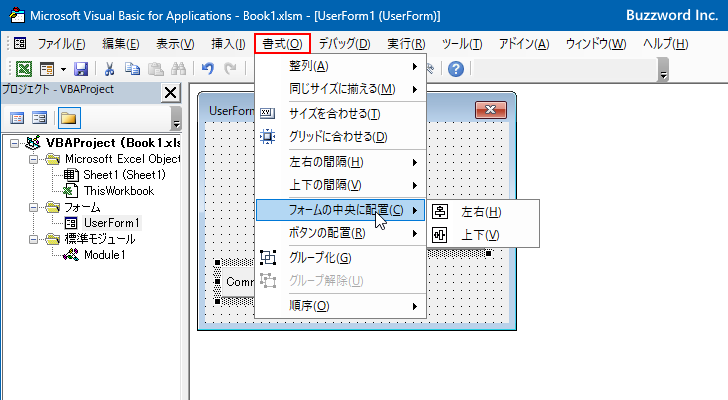Image resolution: width=728 pixels, height=400 pixels.
Task: Select グループ化(G) menu item
Action: (340, 258)
